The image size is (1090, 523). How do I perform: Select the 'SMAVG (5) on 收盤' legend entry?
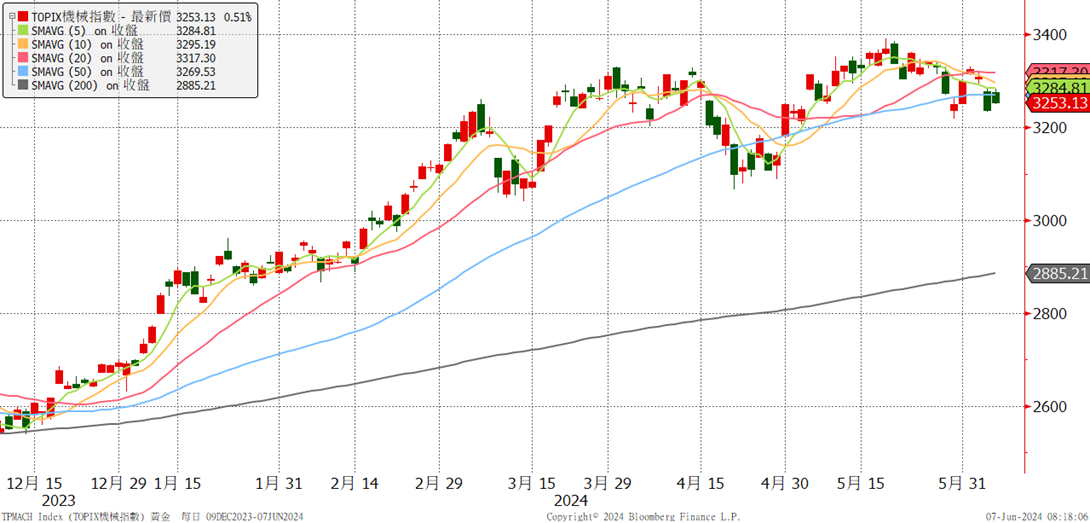pos(85,30)
